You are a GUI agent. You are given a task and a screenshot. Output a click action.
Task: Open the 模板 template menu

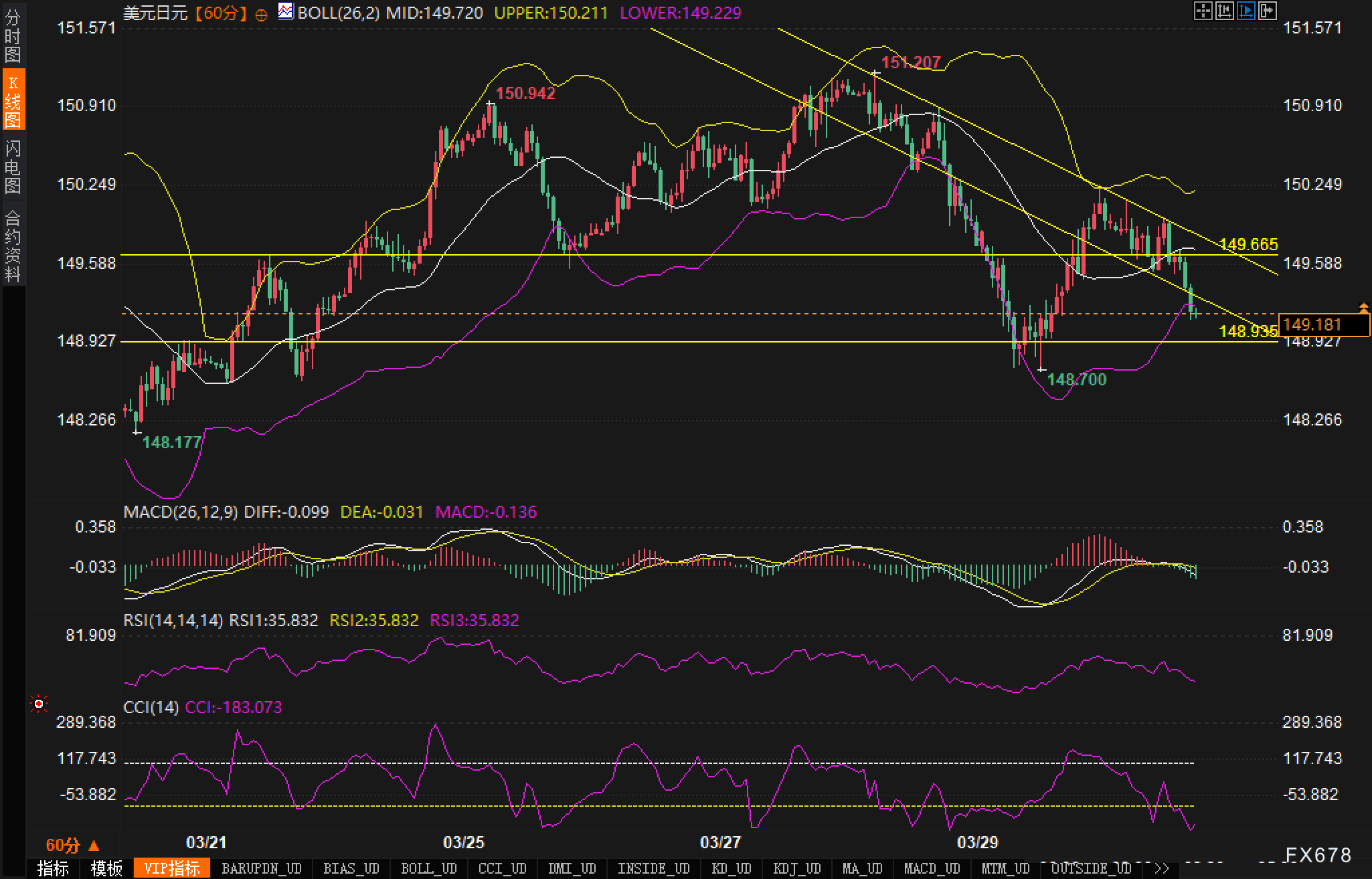point(106,868)
